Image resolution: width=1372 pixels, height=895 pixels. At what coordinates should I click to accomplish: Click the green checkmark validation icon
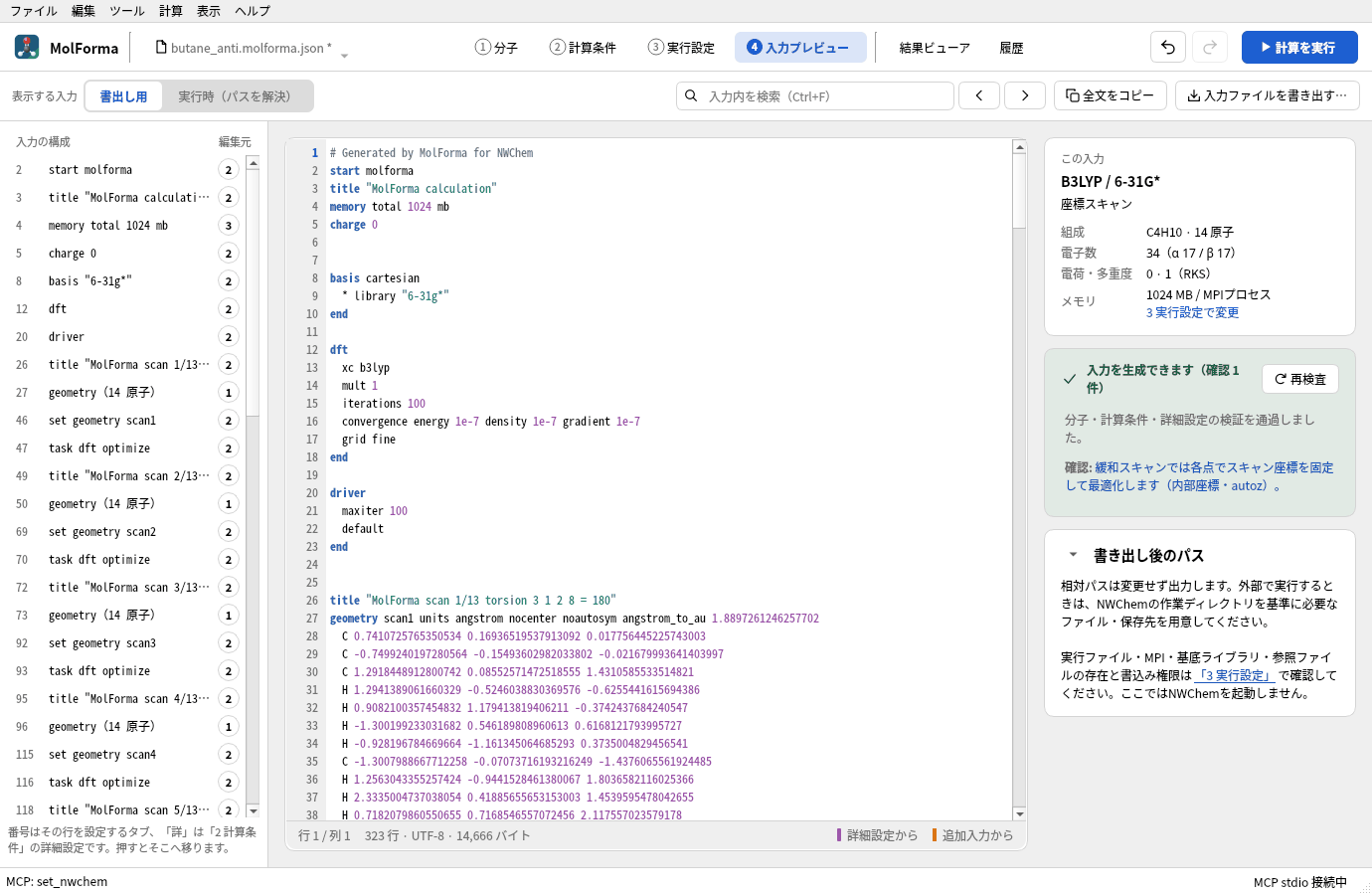point(1070,379)
